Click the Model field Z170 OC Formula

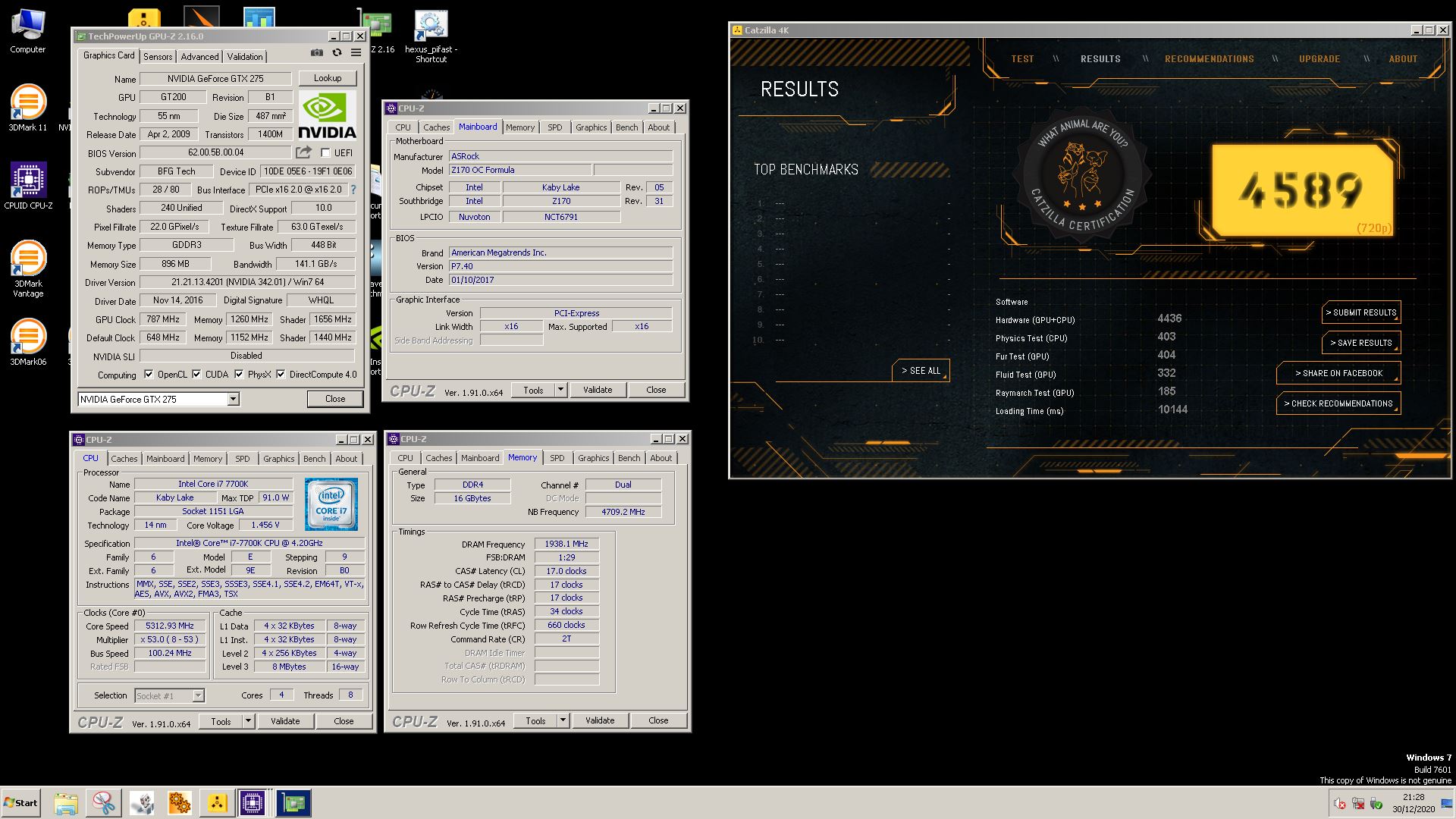pyautogui.click(x=519, y=170)
